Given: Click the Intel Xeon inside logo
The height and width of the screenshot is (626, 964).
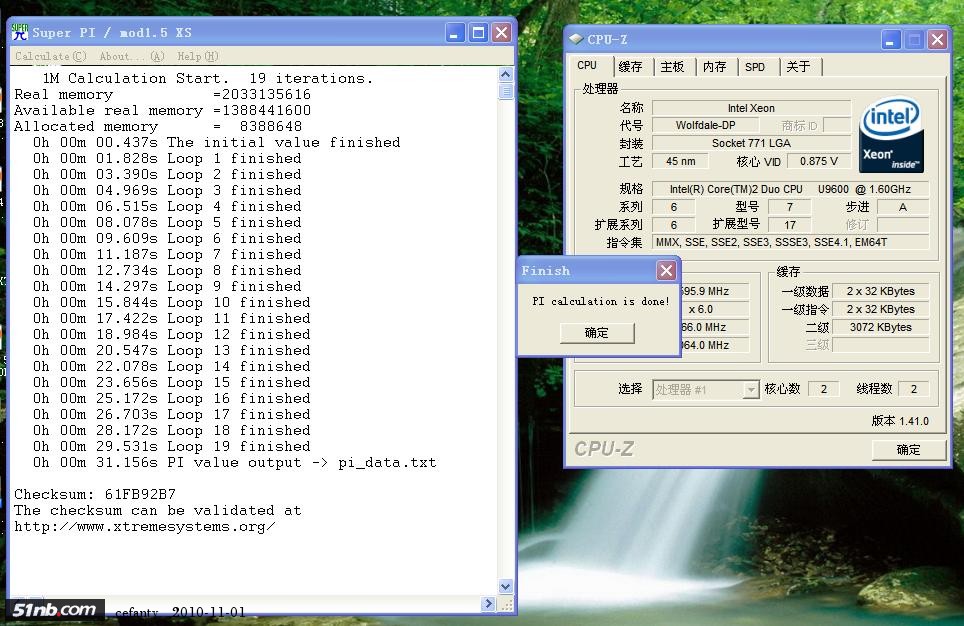Looking at the screenshot, I should click(x=891, y=134).
